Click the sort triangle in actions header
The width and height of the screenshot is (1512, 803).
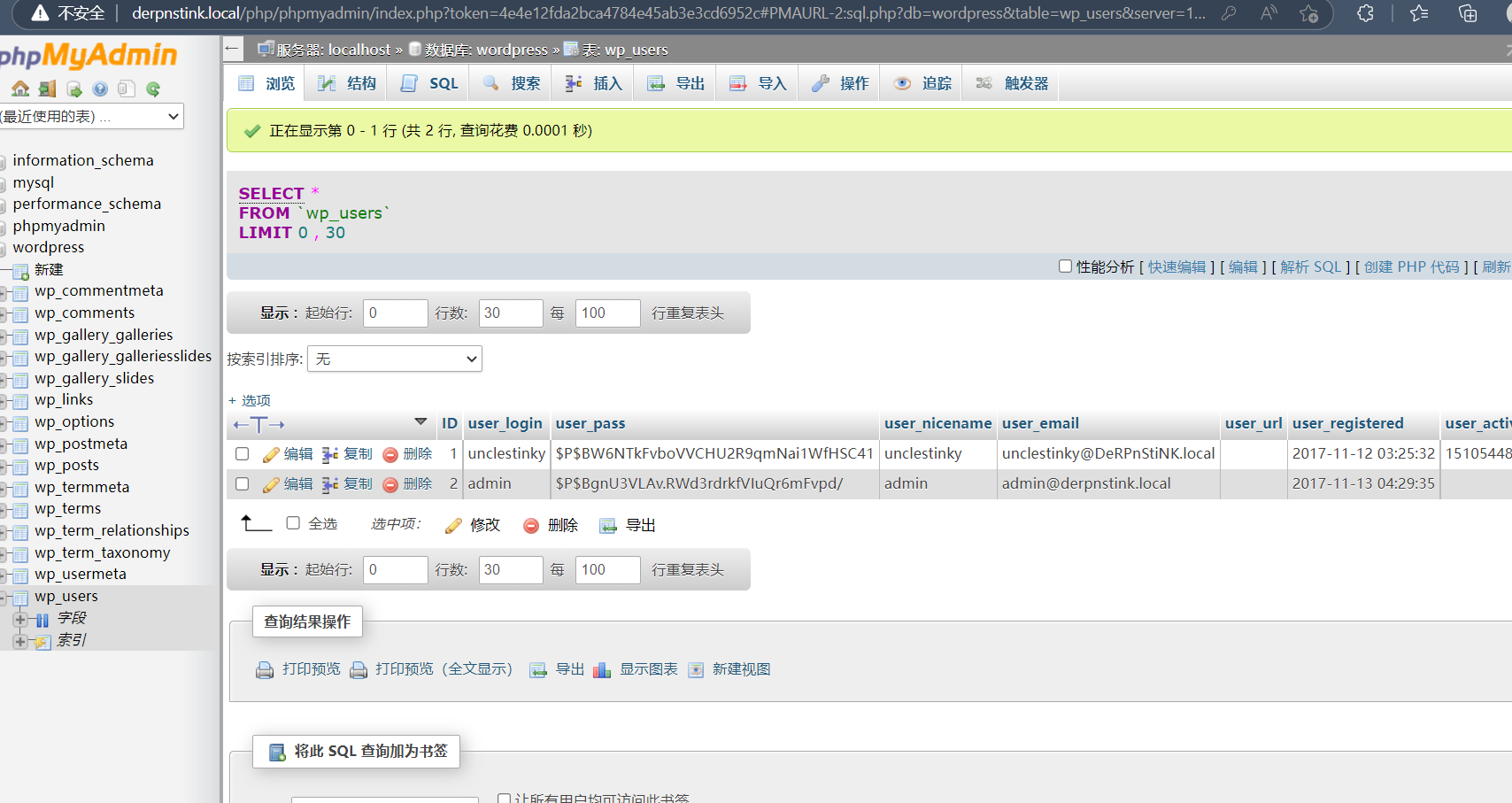pyautogui.click(x=420, y=421)
